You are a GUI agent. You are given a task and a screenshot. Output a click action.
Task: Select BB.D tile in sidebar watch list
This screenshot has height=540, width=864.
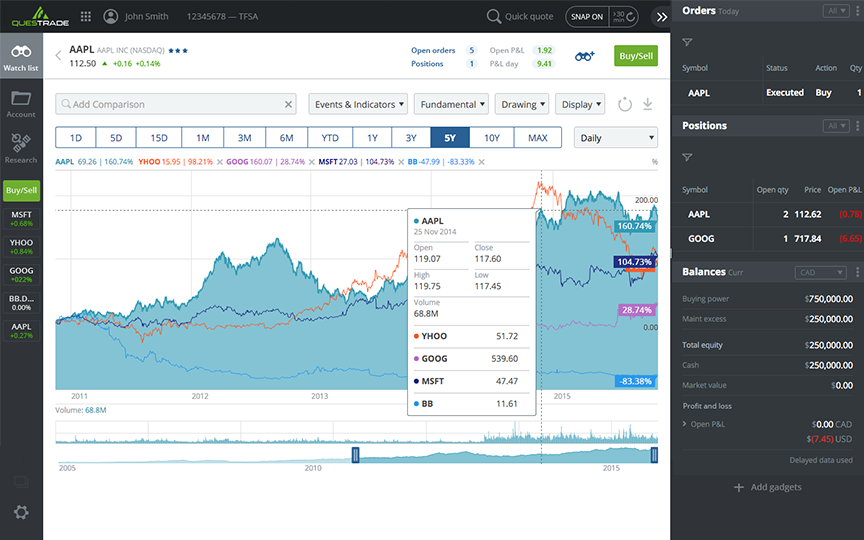click(x=21, y=303)
